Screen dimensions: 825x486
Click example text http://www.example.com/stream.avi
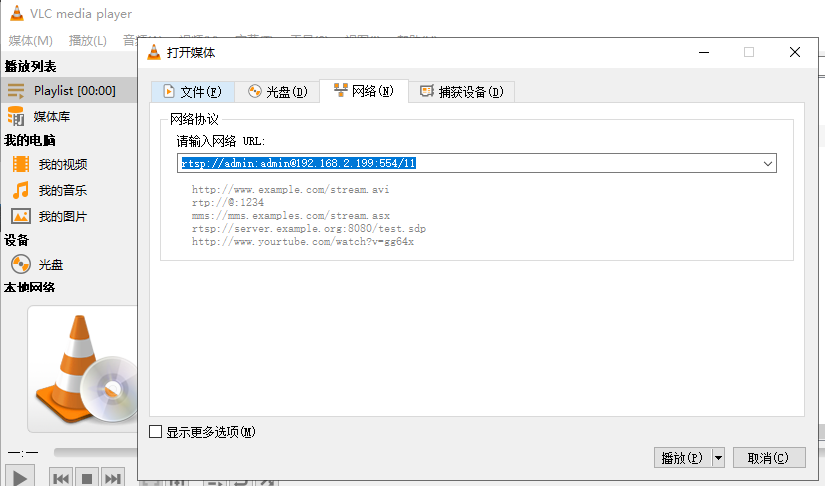point(290,189)
